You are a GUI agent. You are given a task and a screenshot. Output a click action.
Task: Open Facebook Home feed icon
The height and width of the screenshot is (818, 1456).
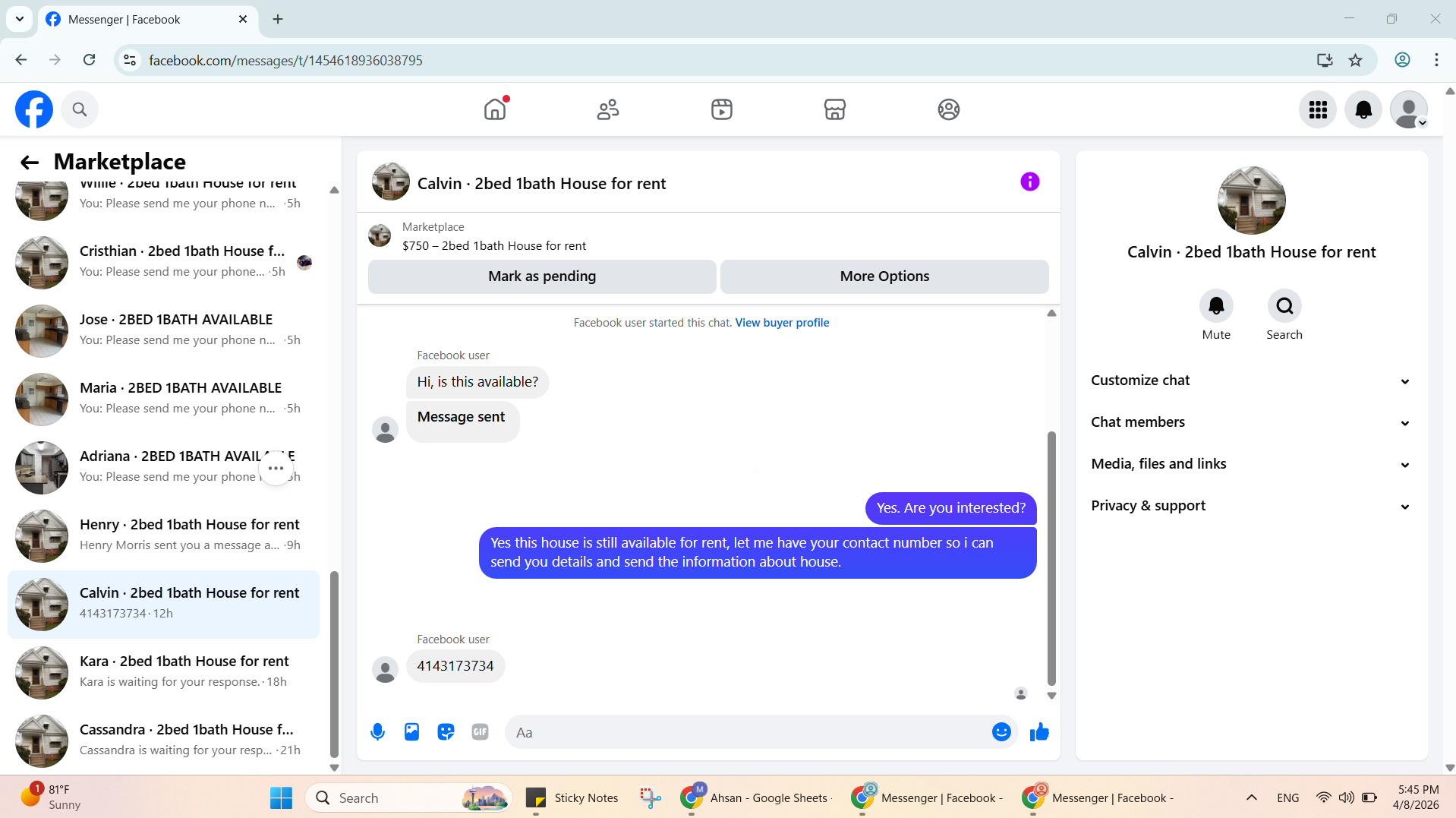click(495, 109)
